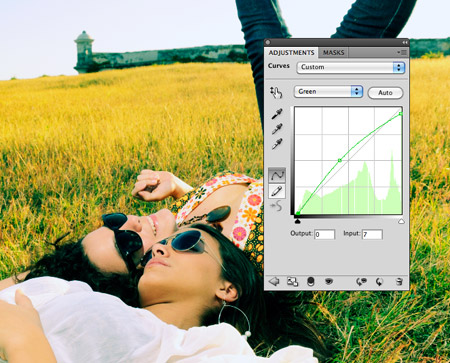Toggle clip to layer circle icon
Screen dimensions: 450x363
pyautogui.click(x=310, y=282)
